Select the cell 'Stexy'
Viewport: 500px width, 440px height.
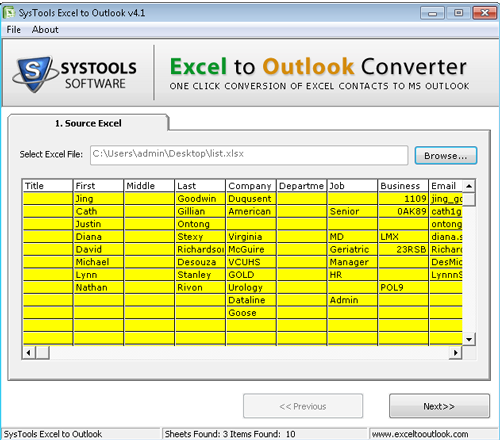(200, 237)
